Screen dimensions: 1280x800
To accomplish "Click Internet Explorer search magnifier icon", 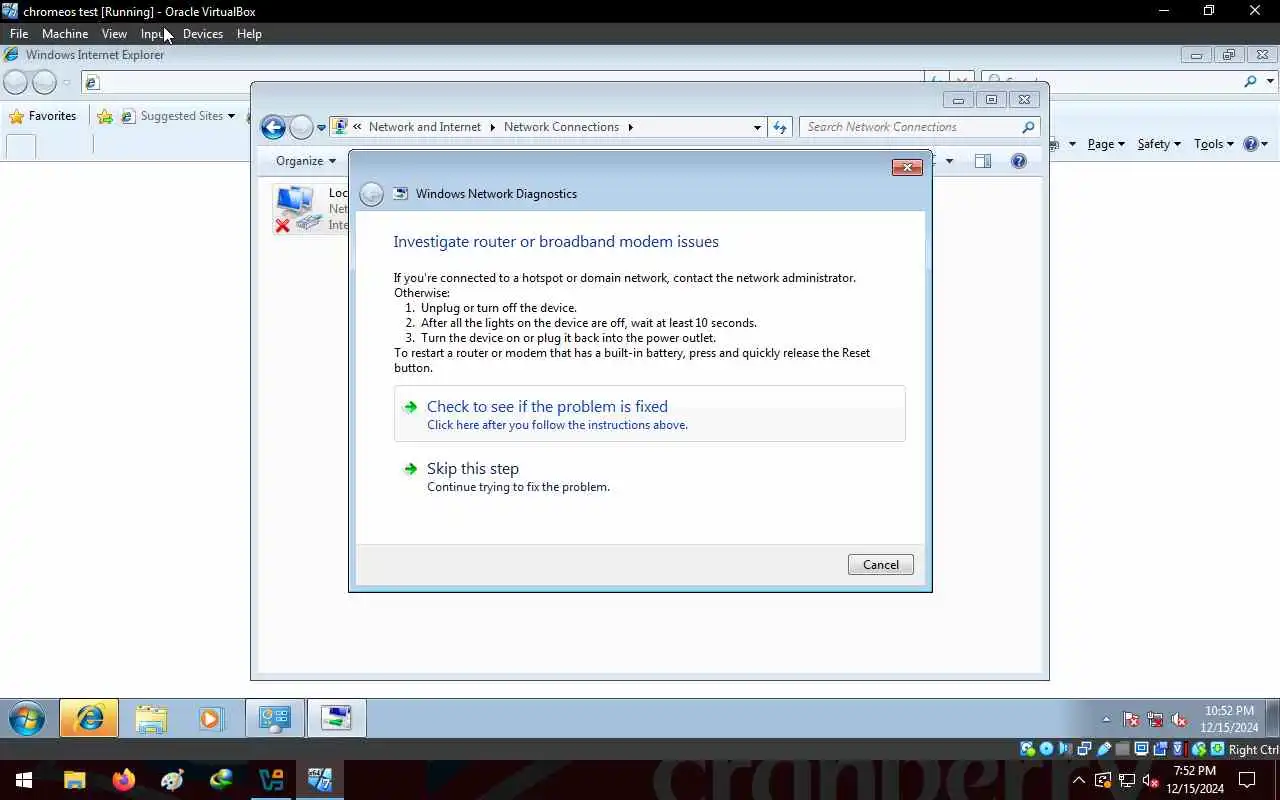I will coord(1250,82).
